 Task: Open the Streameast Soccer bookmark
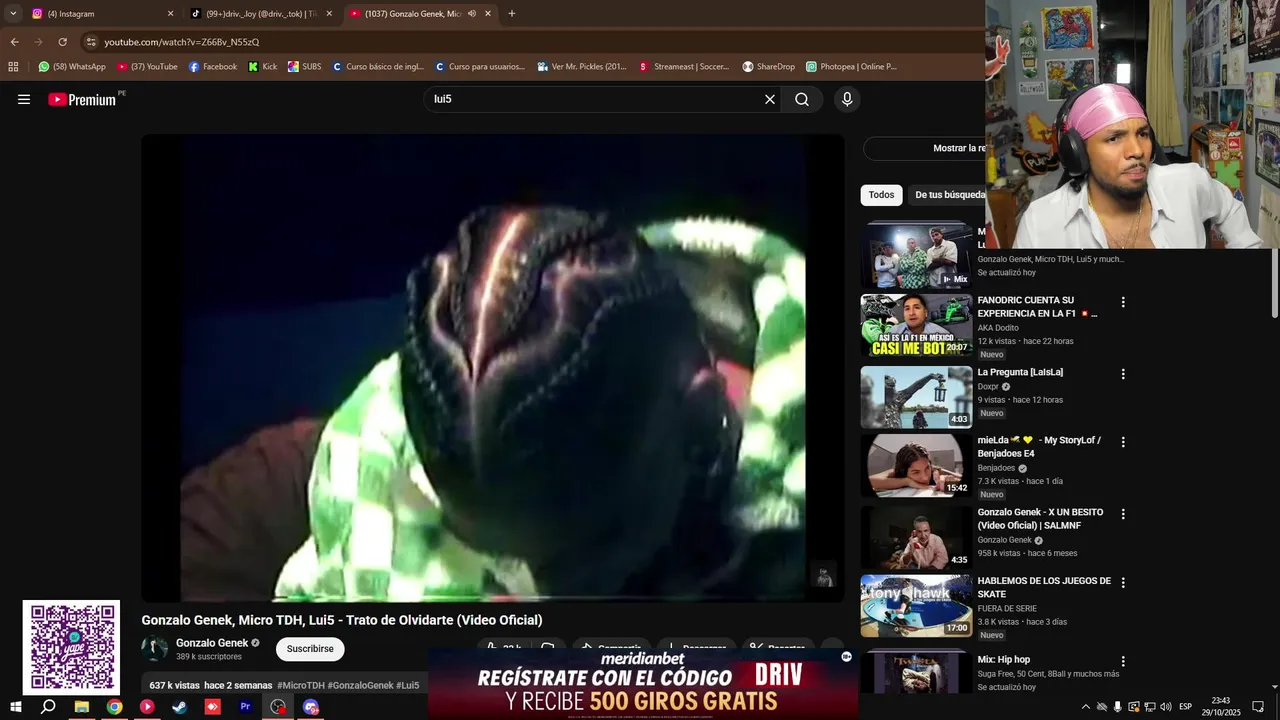(684, 67)
